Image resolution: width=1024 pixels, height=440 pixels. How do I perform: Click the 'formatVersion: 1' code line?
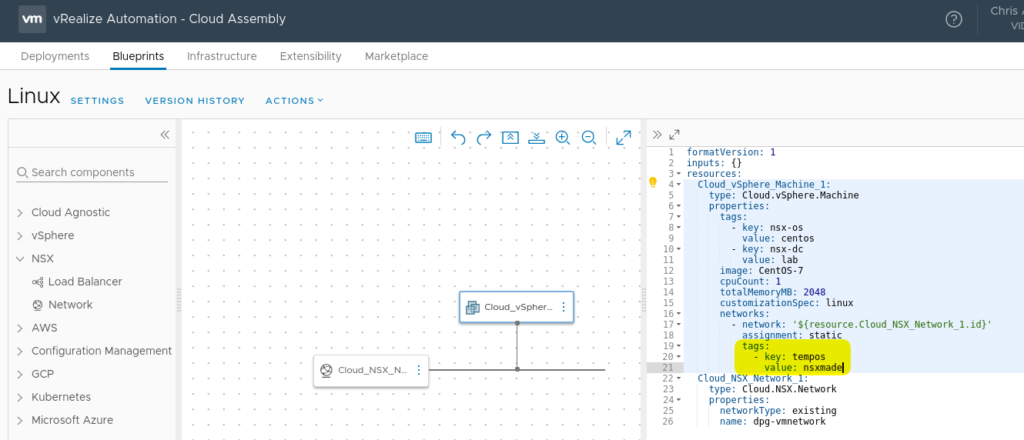[x=731, y=151]
